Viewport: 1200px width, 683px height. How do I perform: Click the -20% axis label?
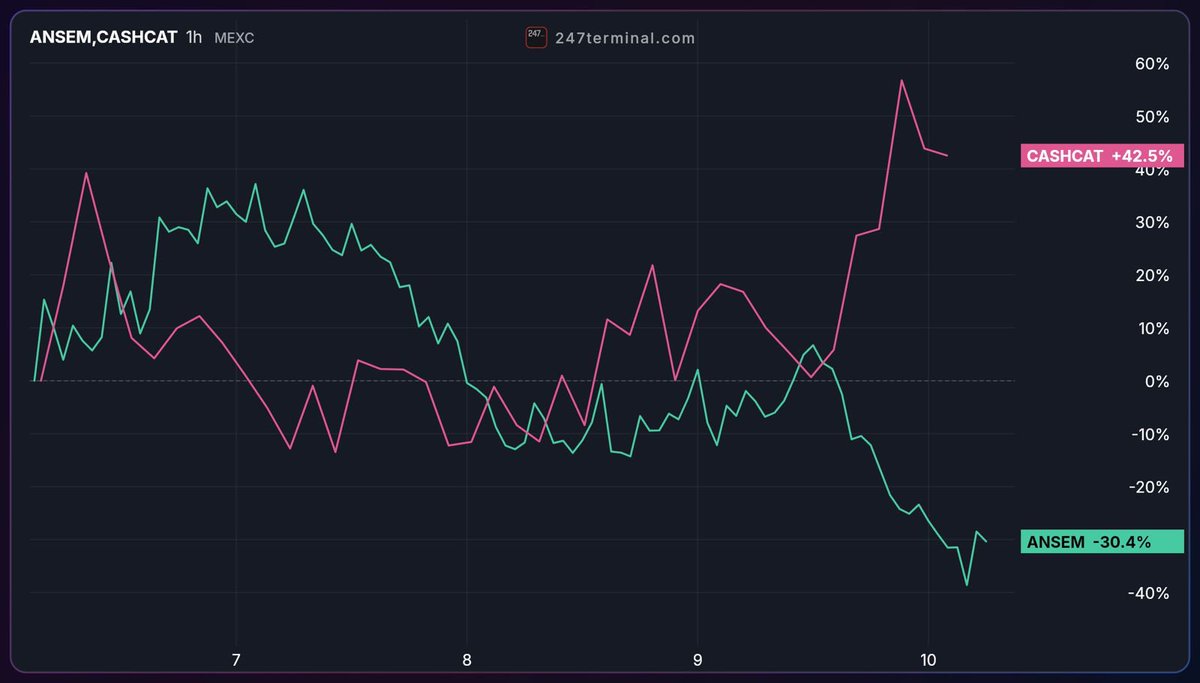pos(1148,488)
